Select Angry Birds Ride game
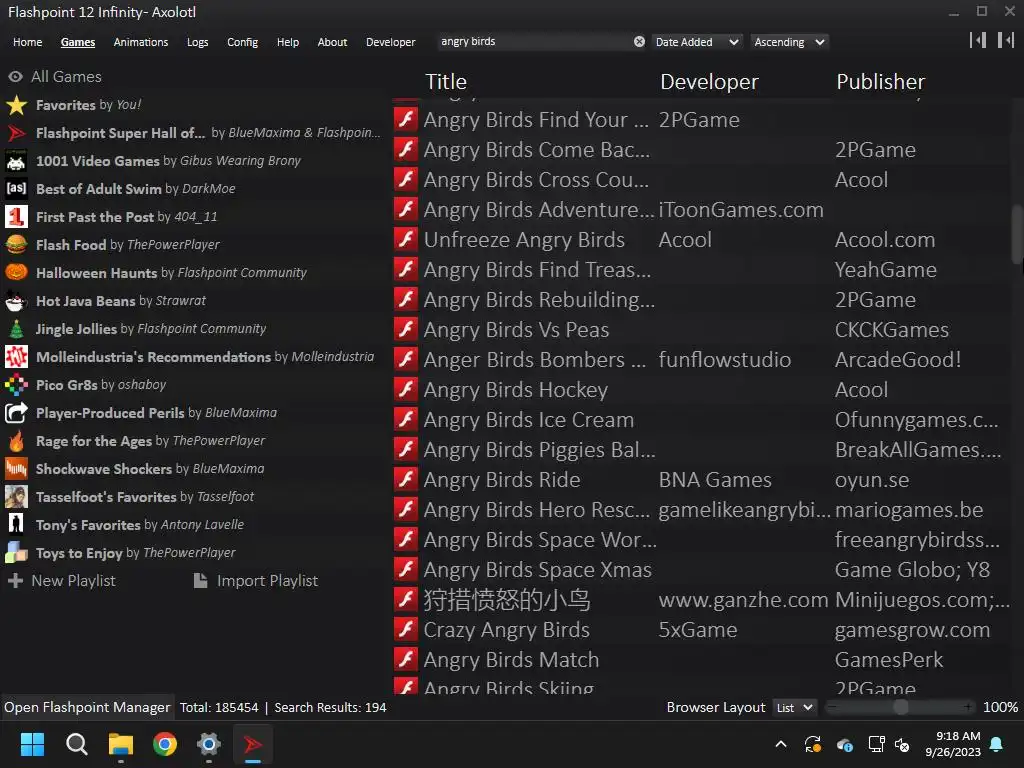Viewport: 1024px width, 768px height. point(703,480)
